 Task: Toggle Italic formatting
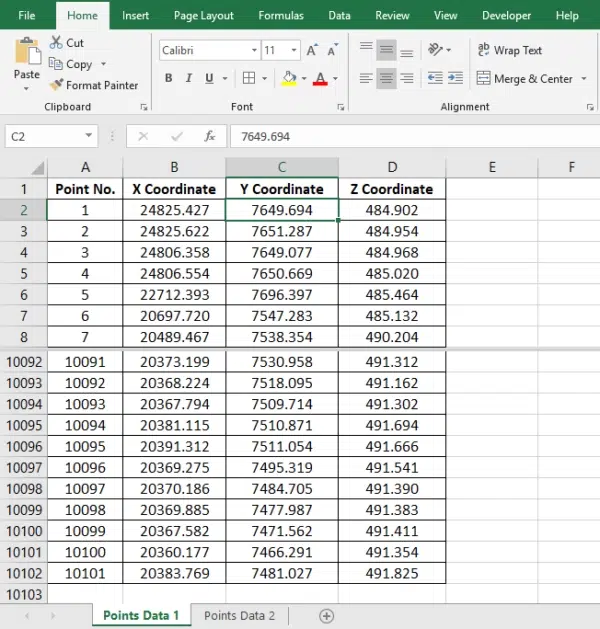189,78
